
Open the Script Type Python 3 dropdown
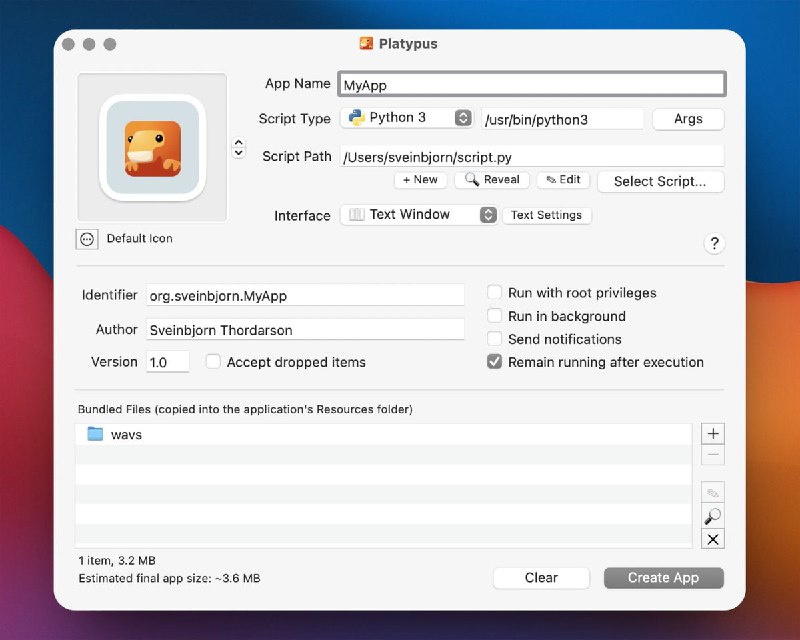pyautogui.click(x=407, y=118)
